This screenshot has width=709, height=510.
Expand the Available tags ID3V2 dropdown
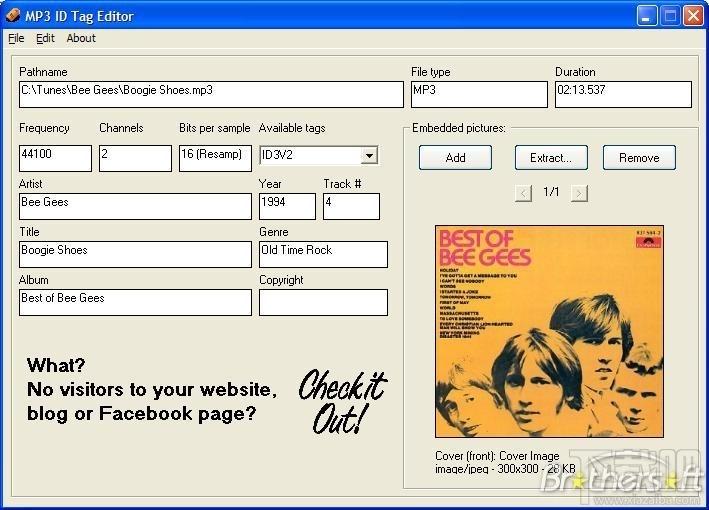click(x=369, y=156)
